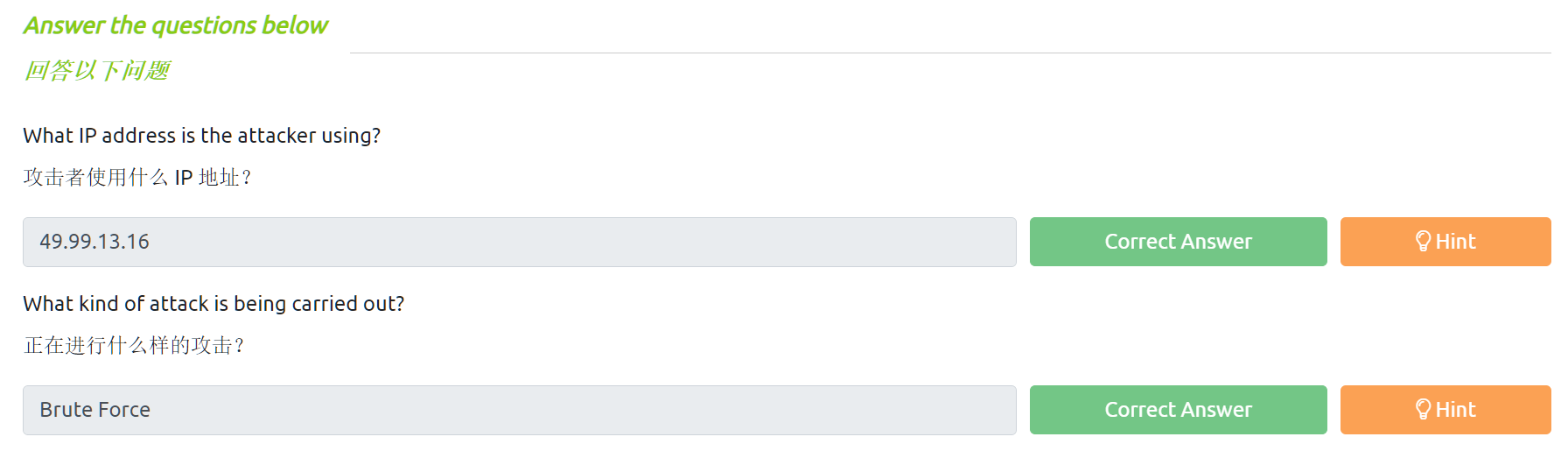Click the horizontal divider line beside the heading
1568x458 pixels.
click(x=949, y=53)
